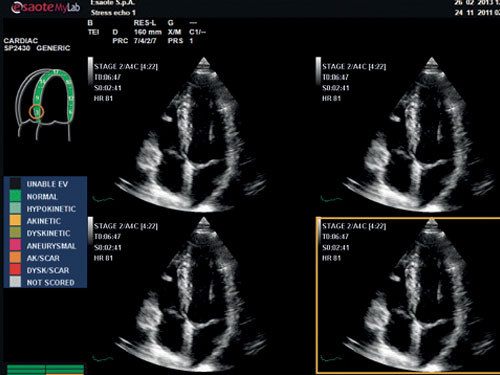Image resolution: width=500 pixels, height=375 pixels.
Task: Choose the NORMAL green score swatch
Action: click(x=15, y=196)
